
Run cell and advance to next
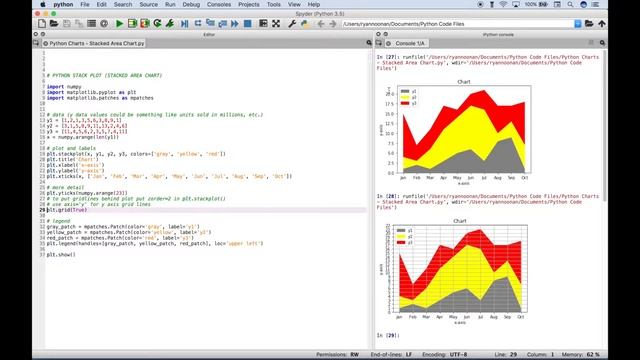pos(144,24)
